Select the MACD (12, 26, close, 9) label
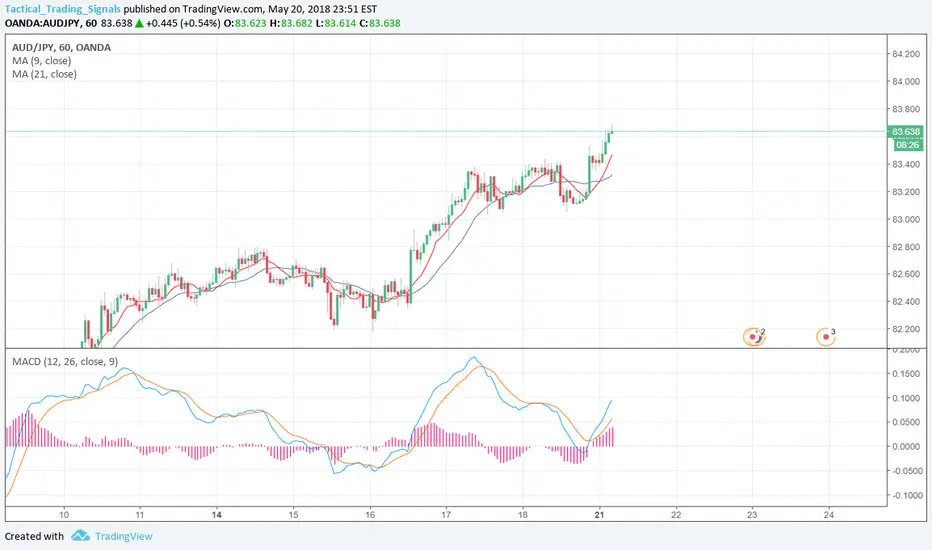The height and width of the screenshot is (550, 932). (x=65, y=362)
